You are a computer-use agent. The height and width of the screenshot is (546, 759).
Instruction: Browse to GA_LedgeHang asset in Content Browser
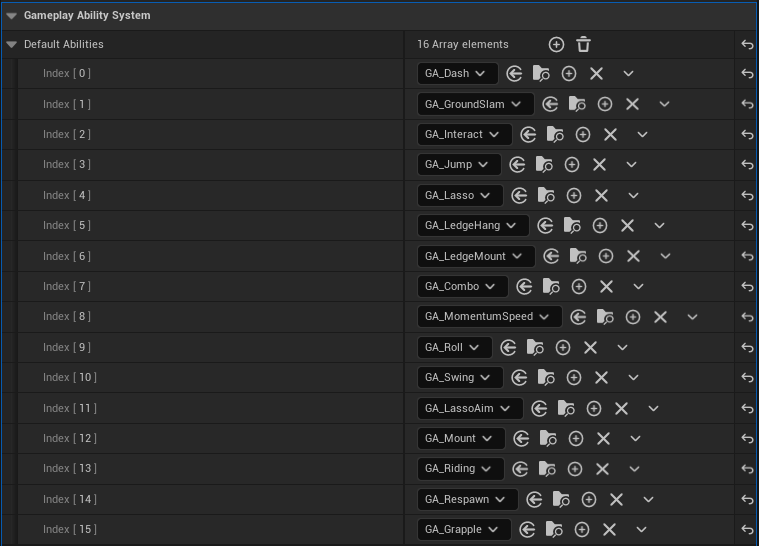click(572, 226)
